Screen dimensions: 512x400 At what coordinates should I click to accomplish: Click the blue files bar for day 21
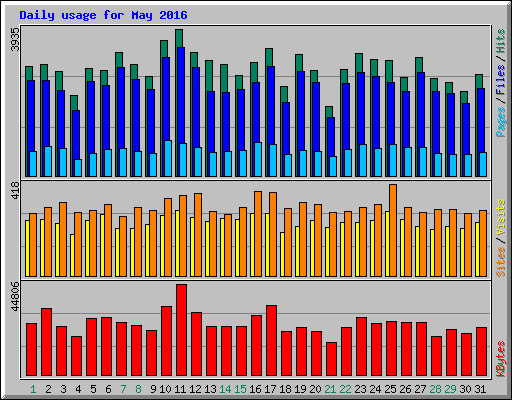331,137
